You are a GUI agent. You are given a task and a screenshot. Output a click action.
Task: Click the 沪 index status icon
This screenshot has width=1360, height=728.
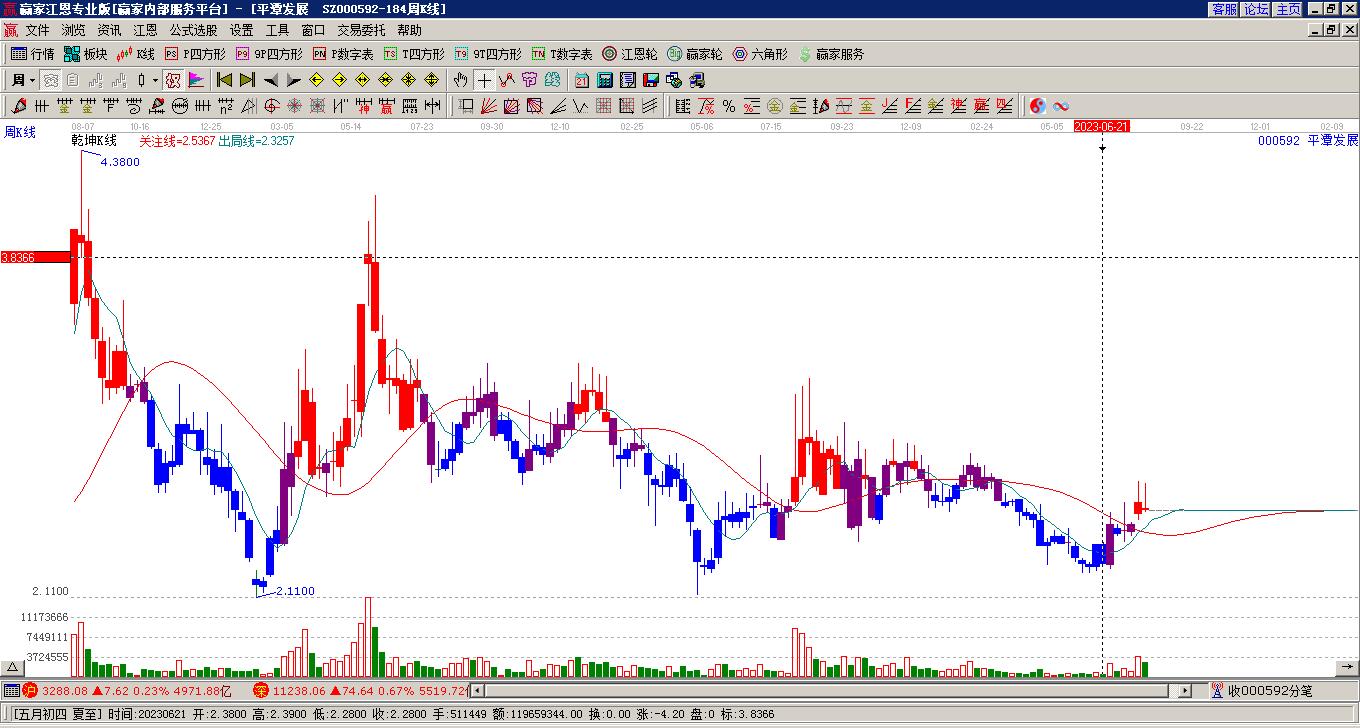(x=30, y=690)
